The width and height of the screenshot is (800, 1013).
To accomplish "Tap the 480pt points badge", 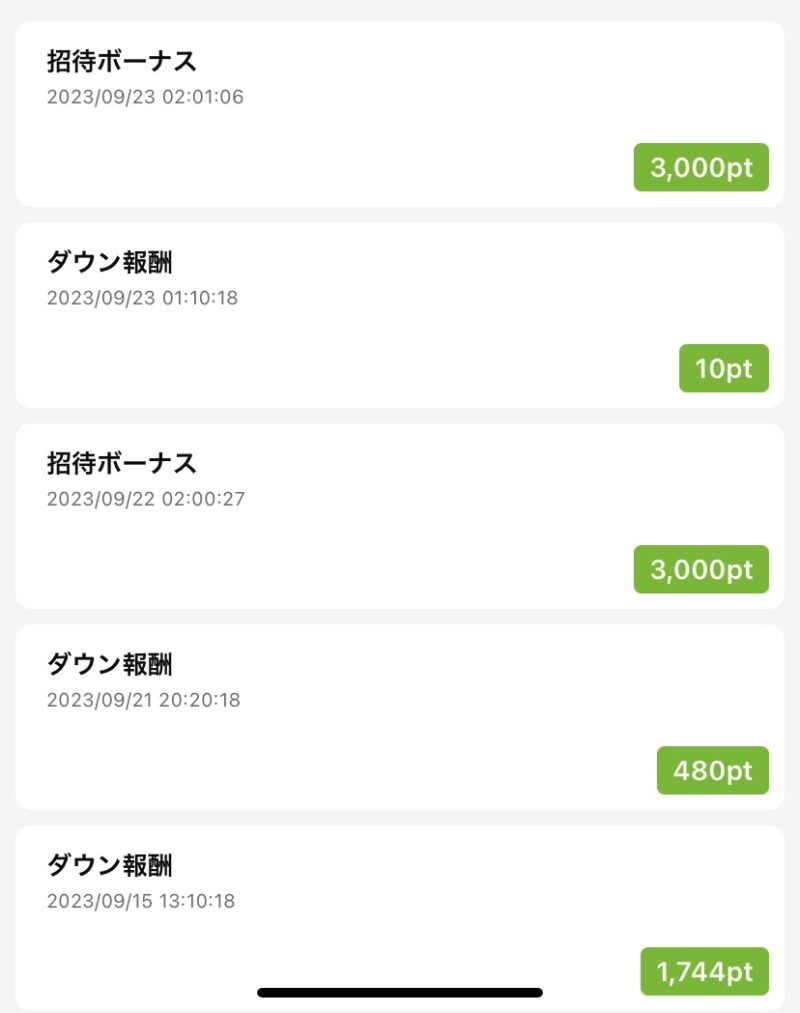I will (713, 770).
